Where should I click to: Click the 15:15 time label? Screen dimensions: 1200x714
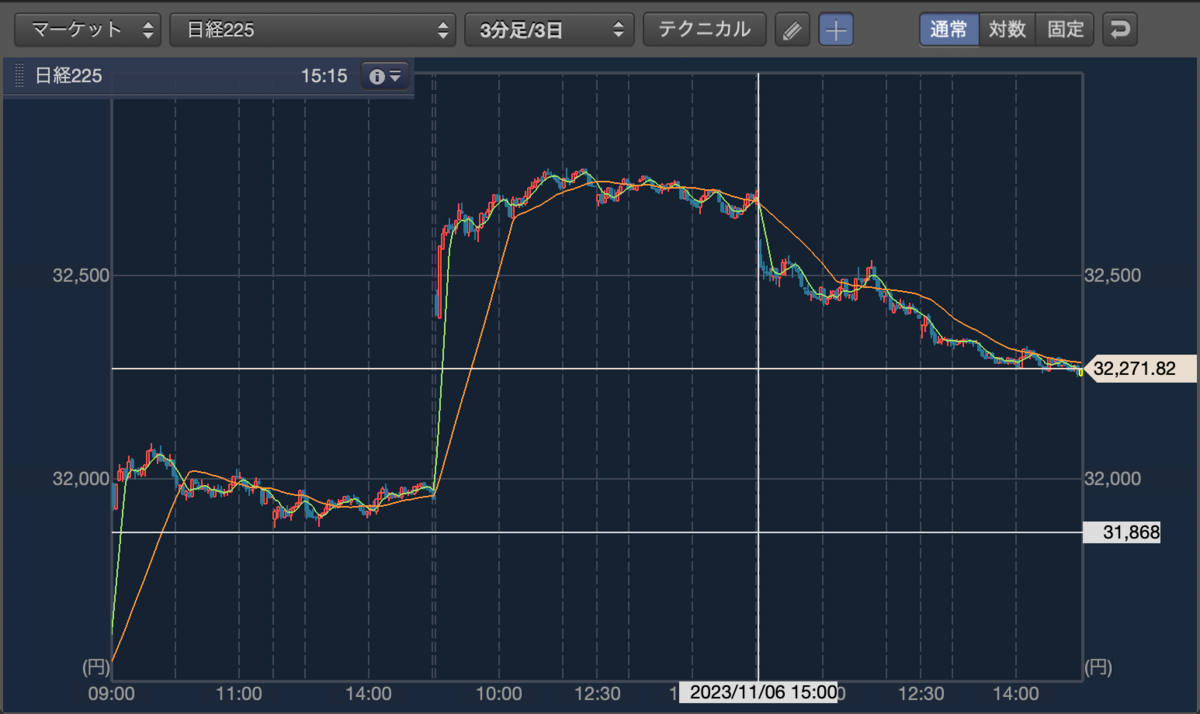(324, 76)
